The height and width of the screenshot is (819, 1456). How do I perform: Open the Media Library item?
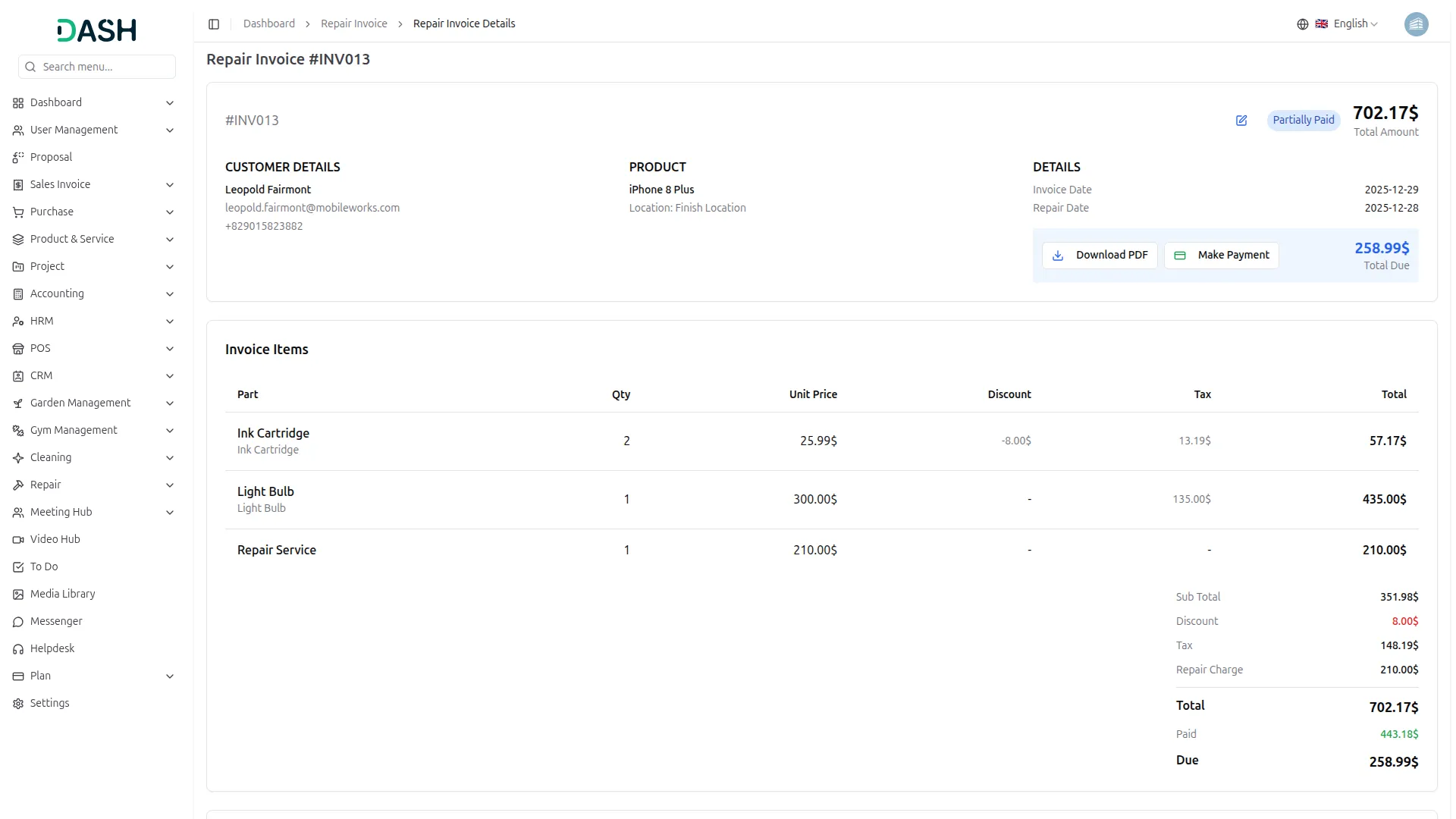pyautogui.click(x=62, y=595)
